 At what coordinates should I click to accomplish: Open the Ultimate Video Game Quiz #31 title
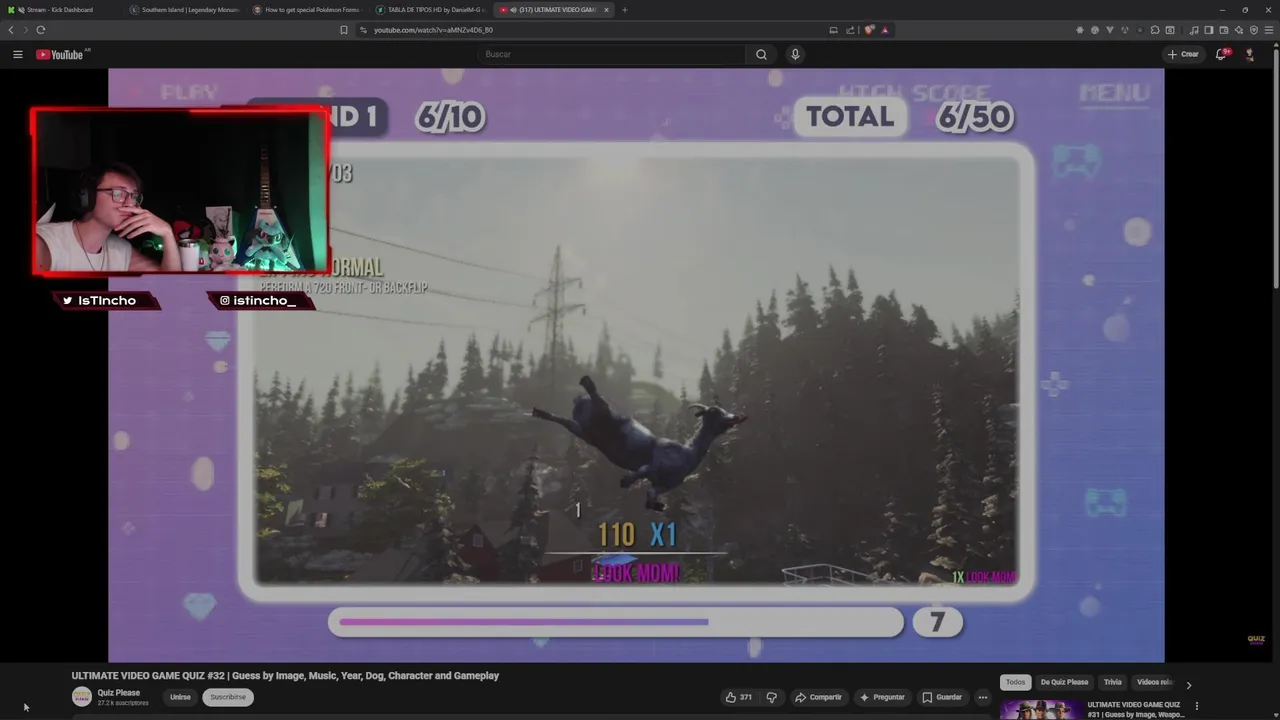(x=1136, y=709)
